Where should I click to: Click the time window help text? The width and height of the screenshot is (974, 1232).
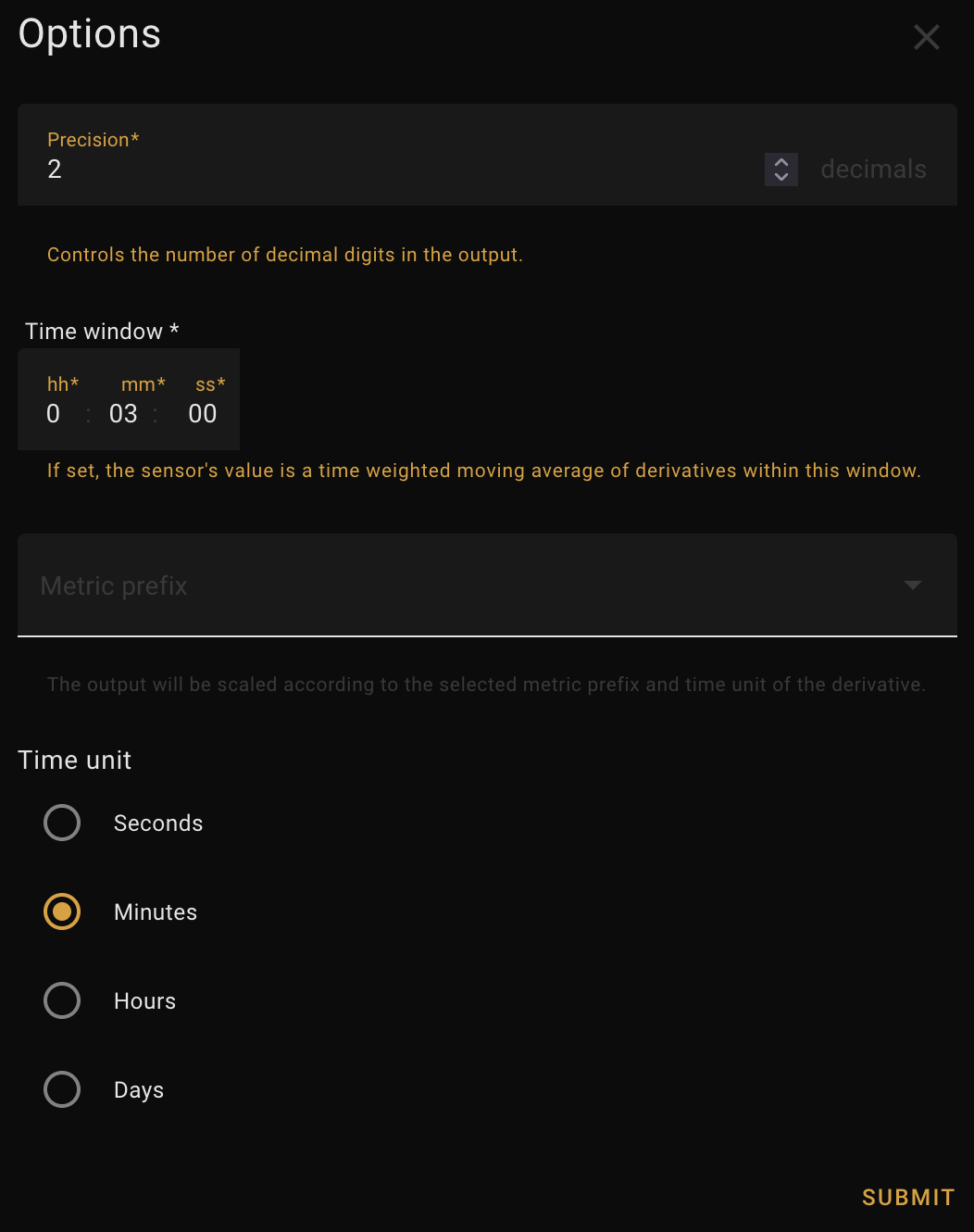[x=483, y=471]
